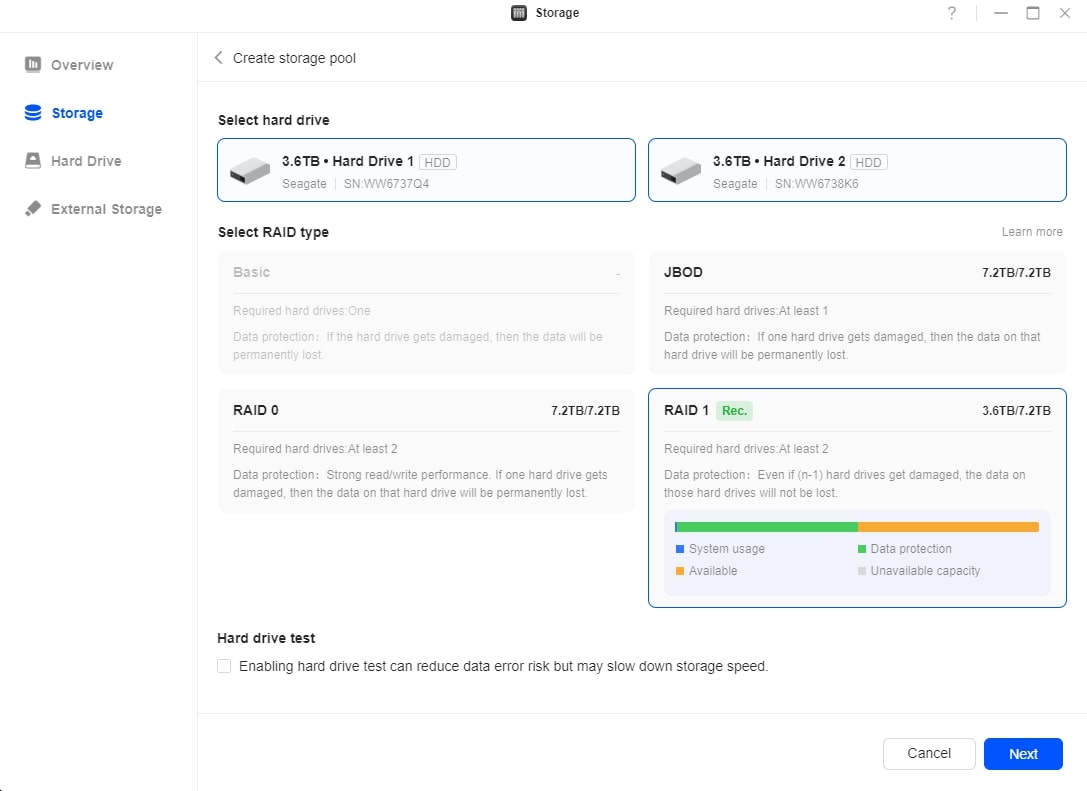The height and width of the screenshot is (791, 1087).
Task: Click the Hard Drive sidebar icon
Action: (33, 161)
